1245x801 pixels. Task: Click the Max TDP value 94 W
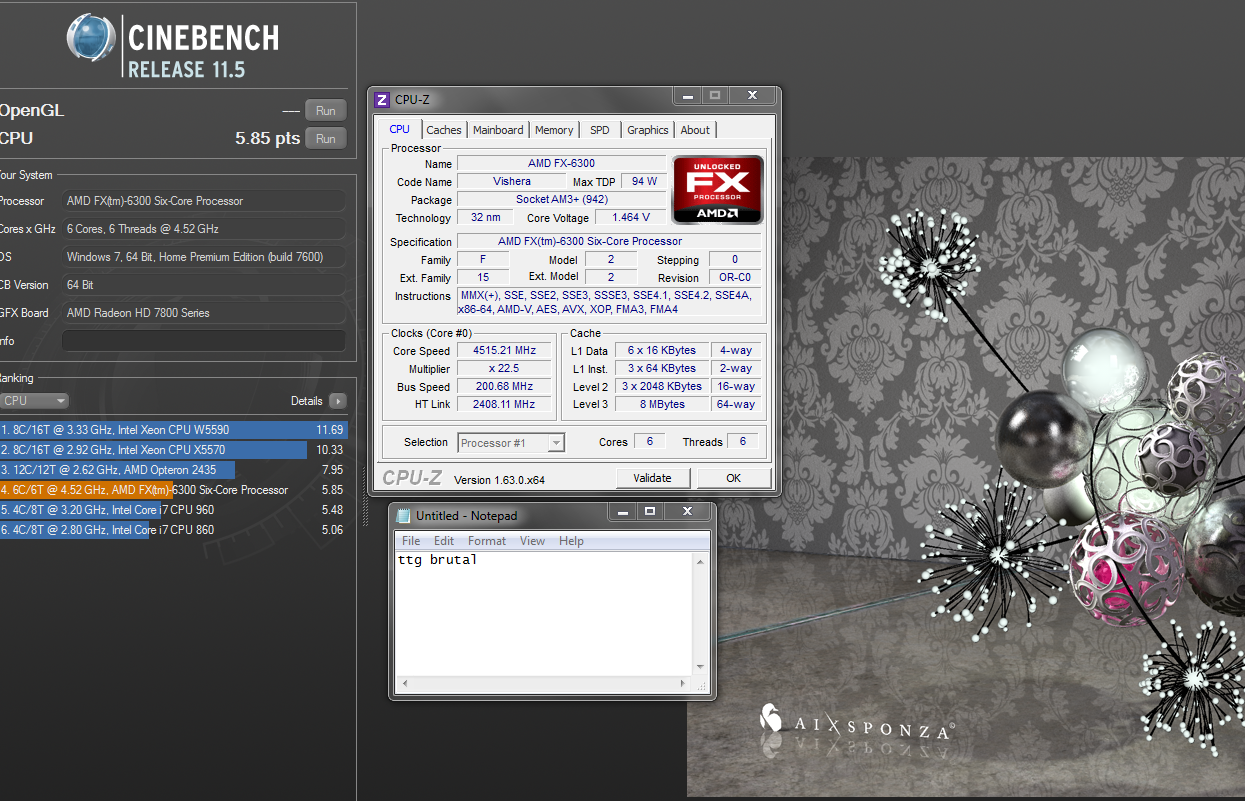coord(643,182)
